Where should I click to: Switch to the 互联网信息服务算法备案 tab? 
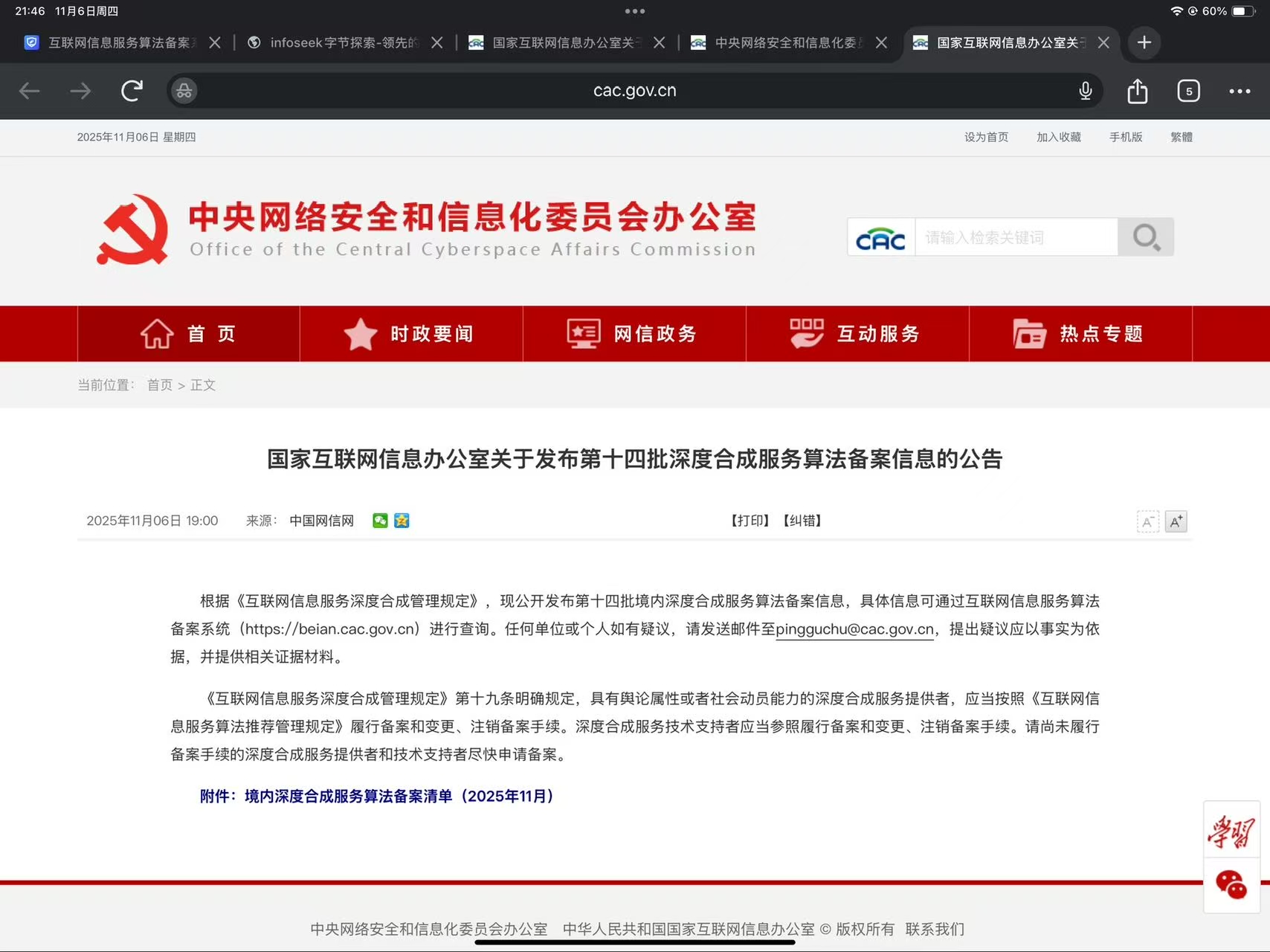click(x=112, y=42)
